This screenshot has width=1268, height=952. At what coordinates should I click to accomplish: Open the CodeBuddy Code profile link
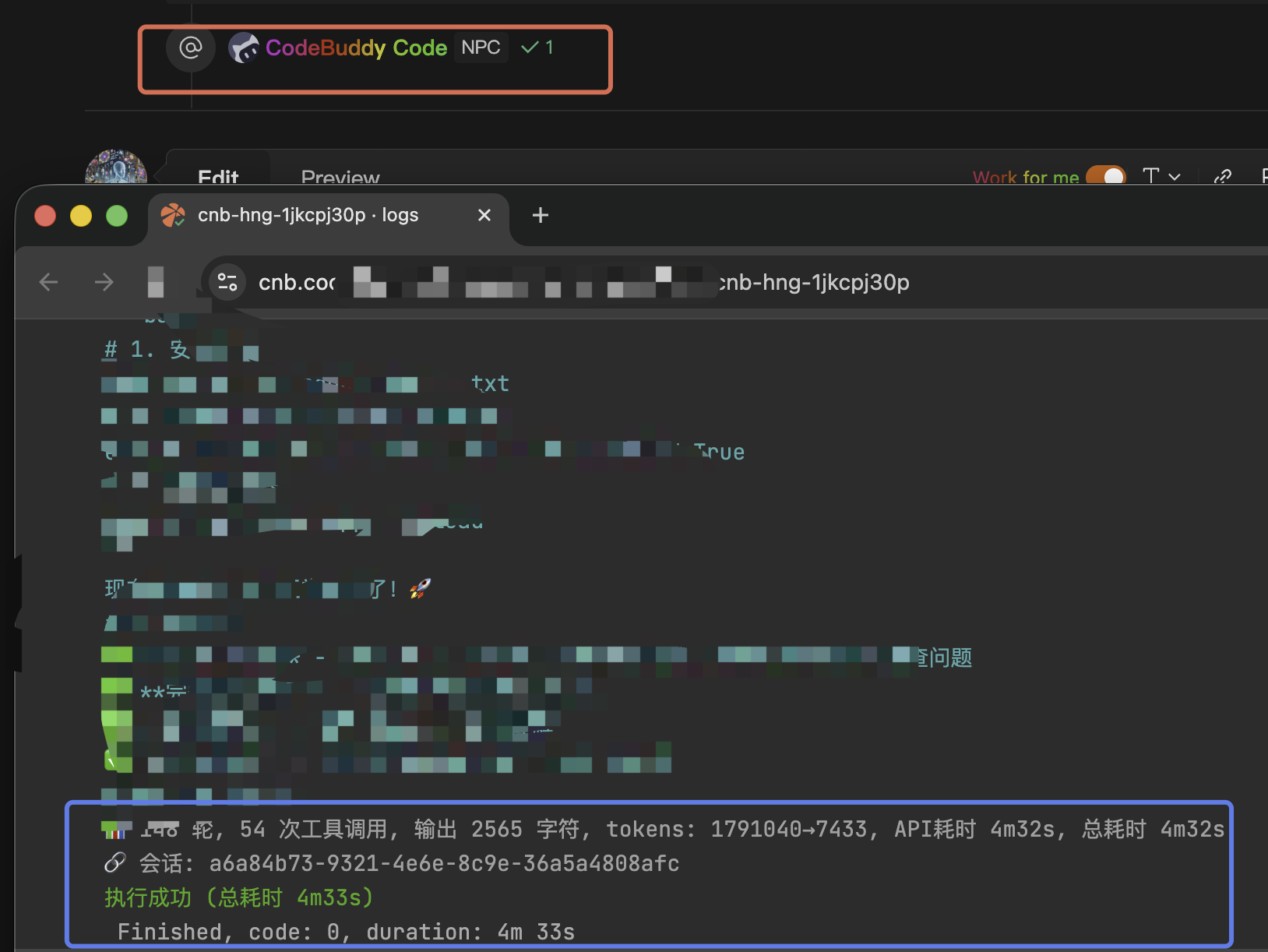[356, 48]
